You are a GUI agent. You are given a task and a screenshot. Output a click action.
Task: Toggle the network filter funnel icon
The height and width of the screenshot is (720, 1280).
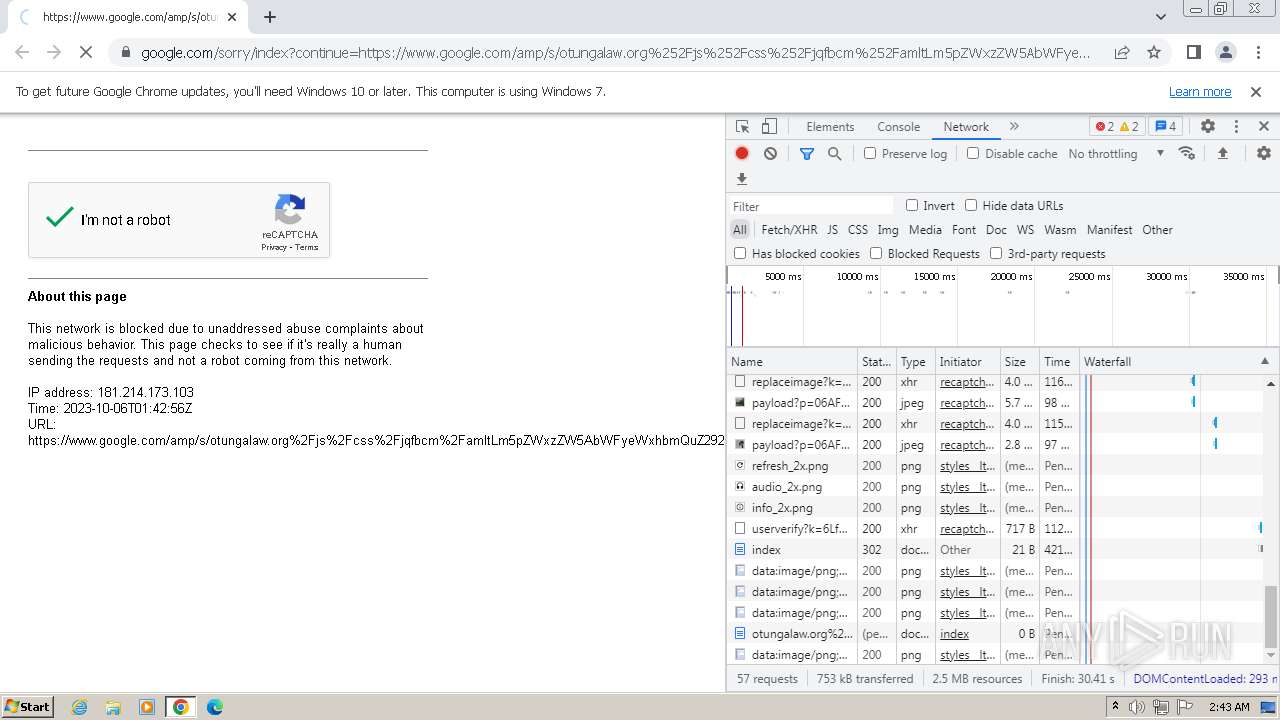(807, 153)
